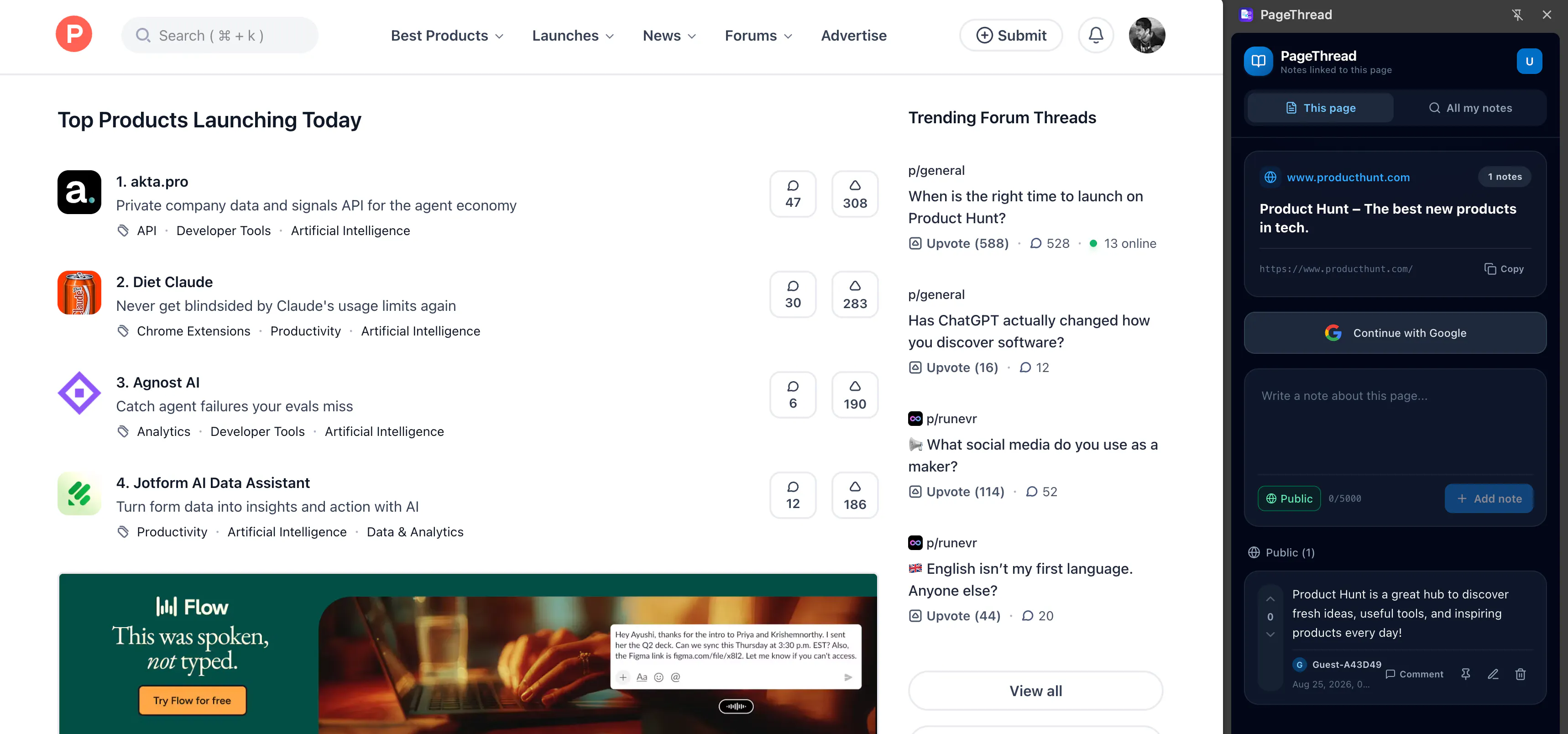The image size is (1568, 734).
Task: Toggle the Public visibility of the new note
Action: click(x=1289, y=498)
